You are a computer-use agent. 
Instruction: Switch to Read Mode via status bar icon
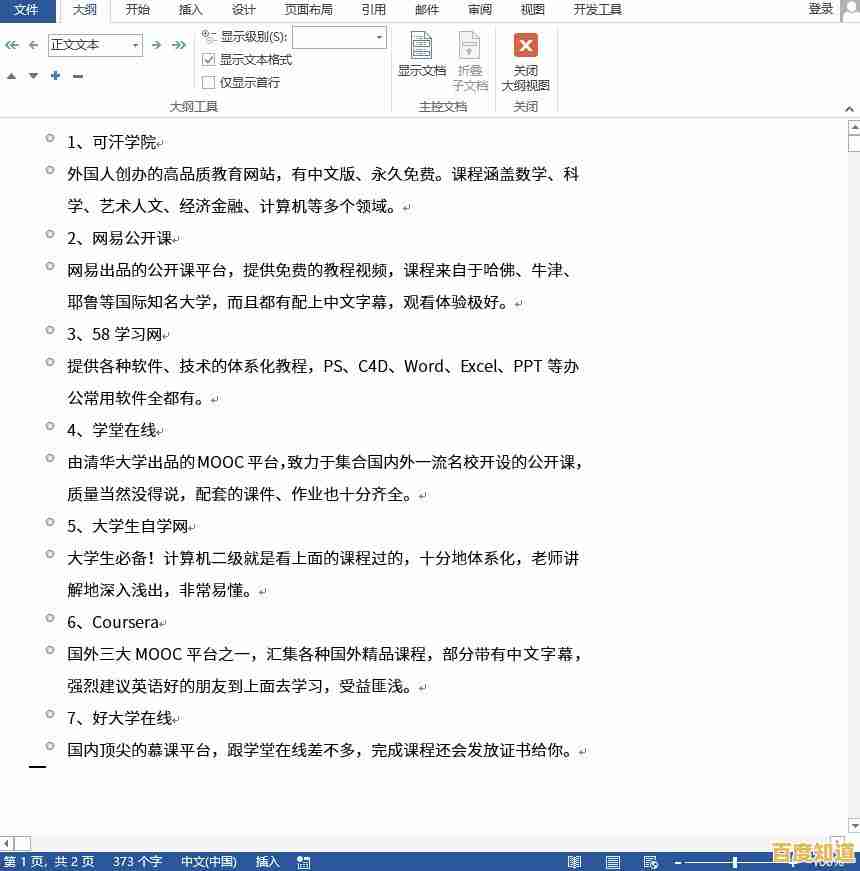click(x=573, y=861)
